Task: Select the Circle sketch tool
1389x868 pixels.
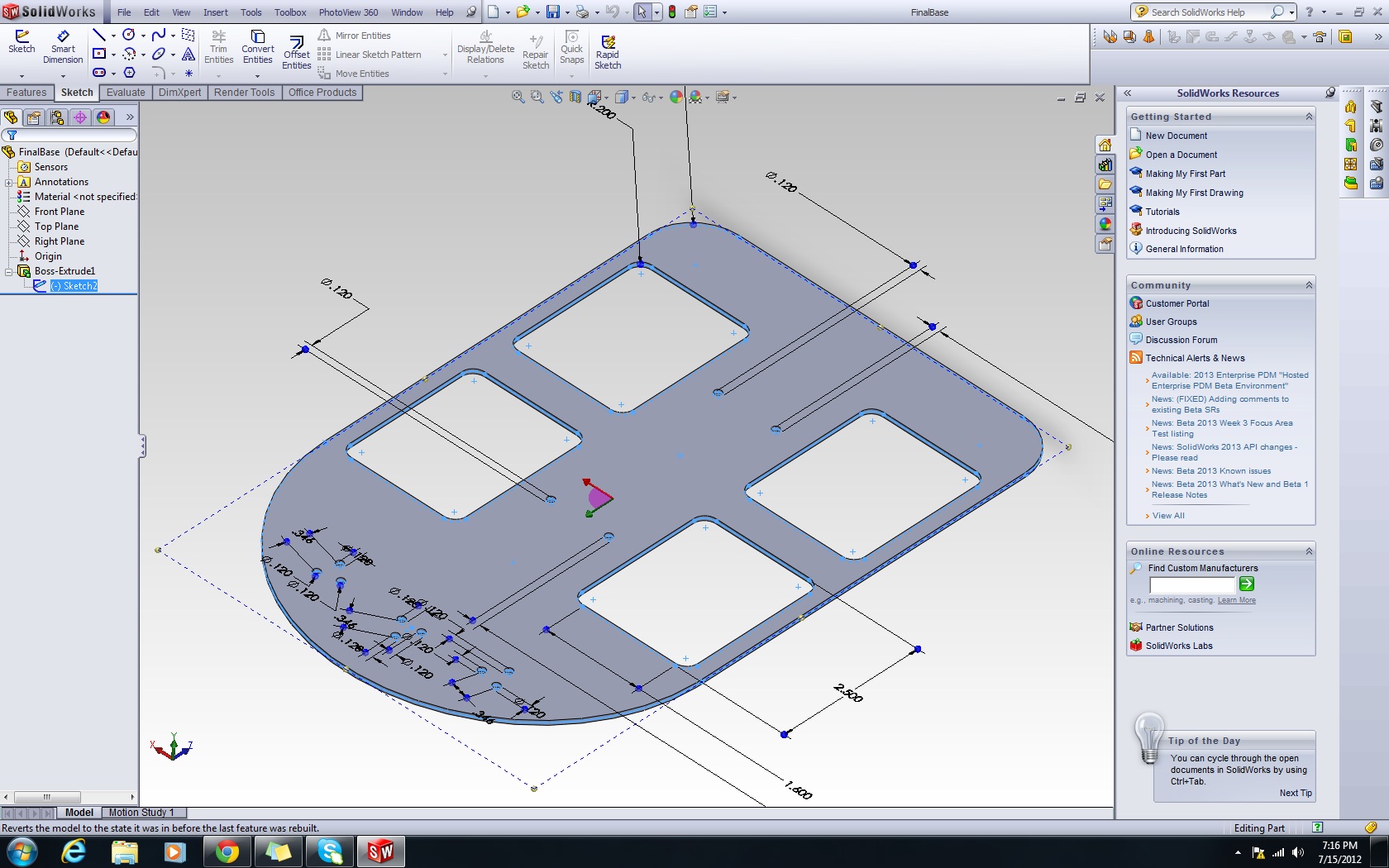Action: point(129,35)
